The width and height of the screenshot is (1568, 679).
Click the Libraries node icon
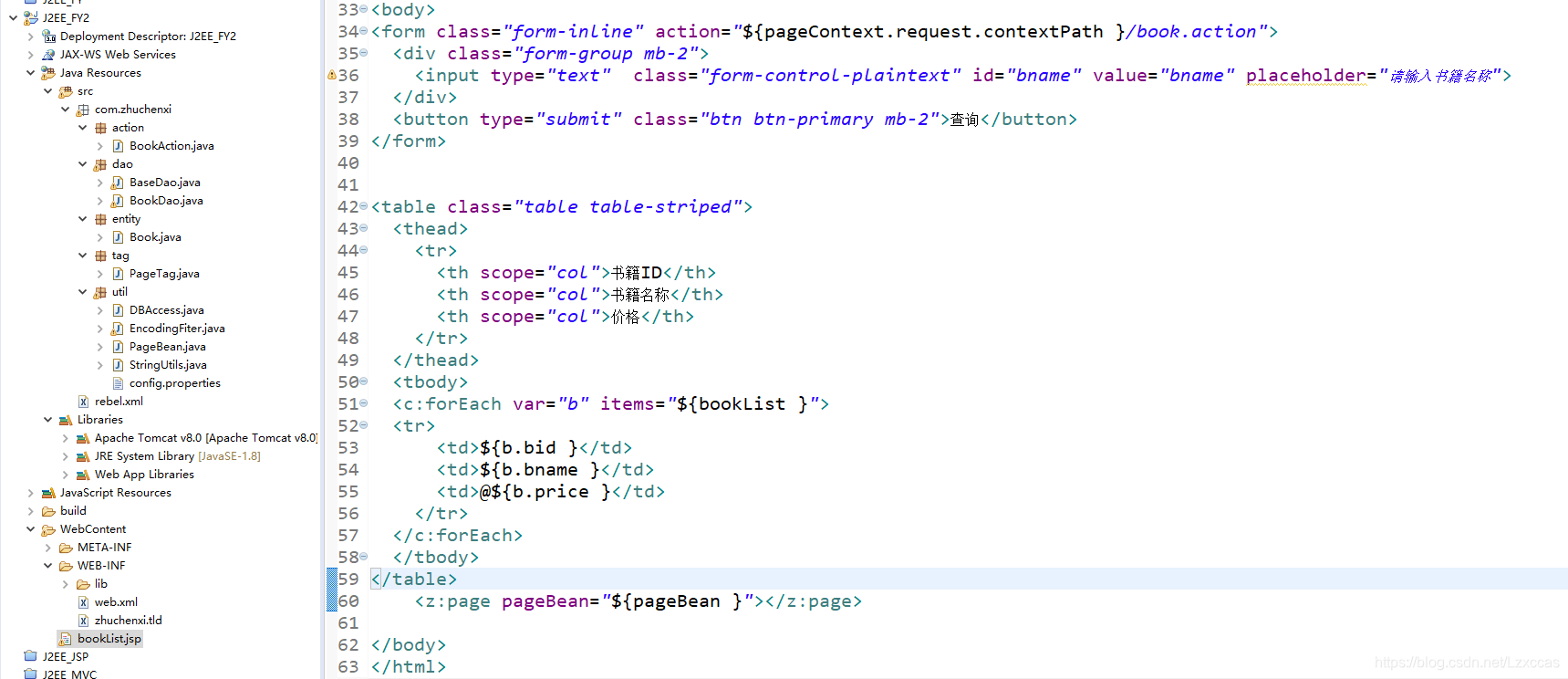66,420
